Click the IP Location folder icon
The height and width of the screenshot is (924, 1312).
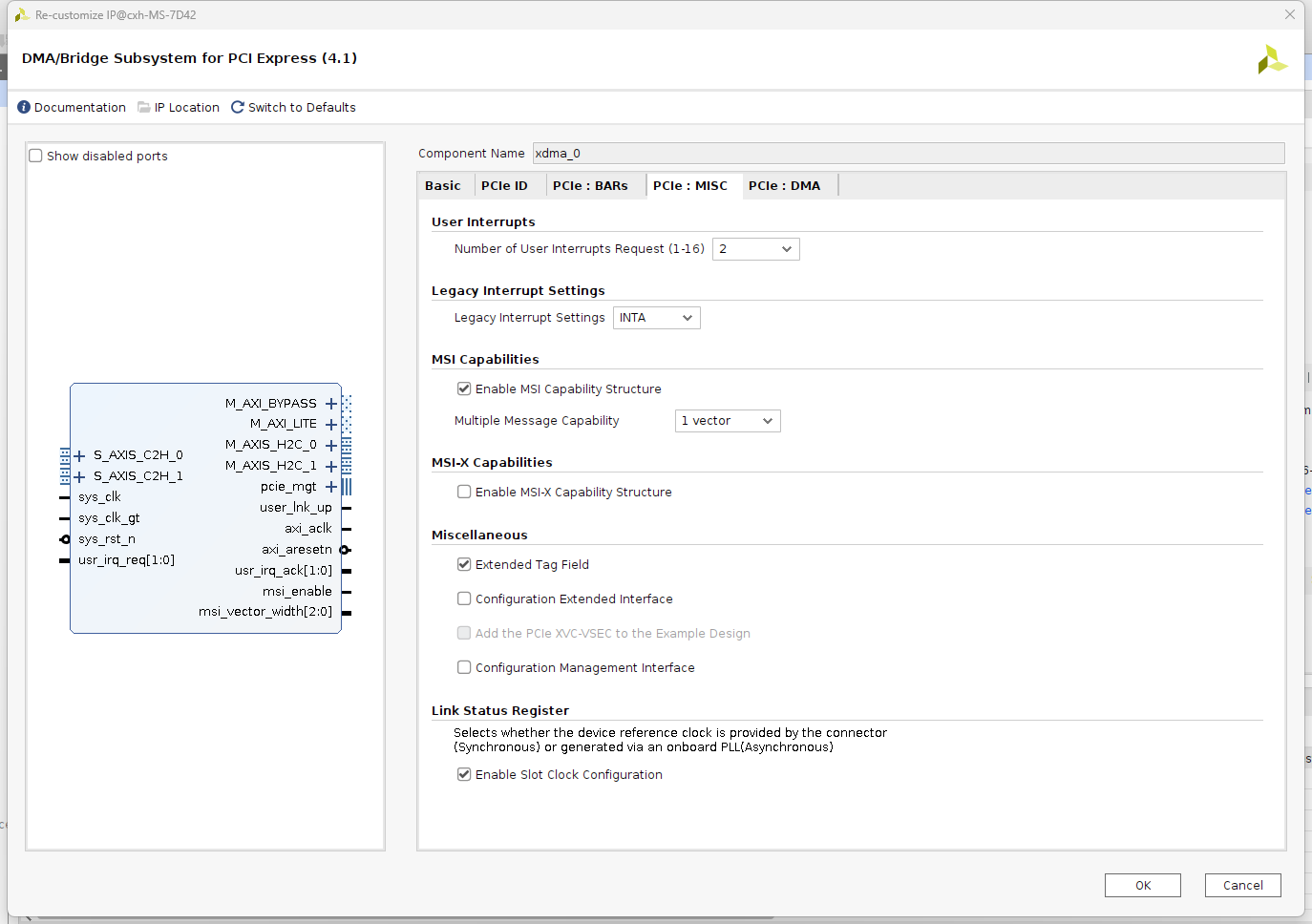coord(144,107)
